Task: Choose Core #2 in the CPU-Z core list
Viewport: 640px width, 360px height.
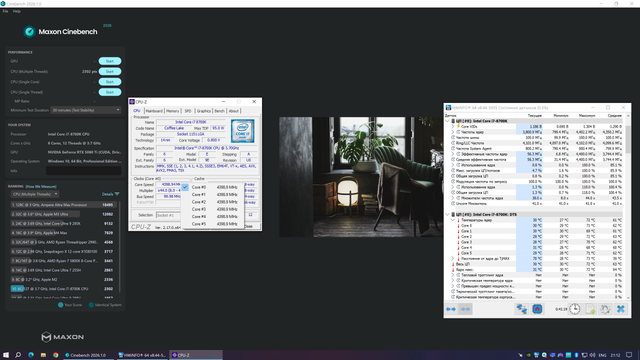Action: point(212,202)
